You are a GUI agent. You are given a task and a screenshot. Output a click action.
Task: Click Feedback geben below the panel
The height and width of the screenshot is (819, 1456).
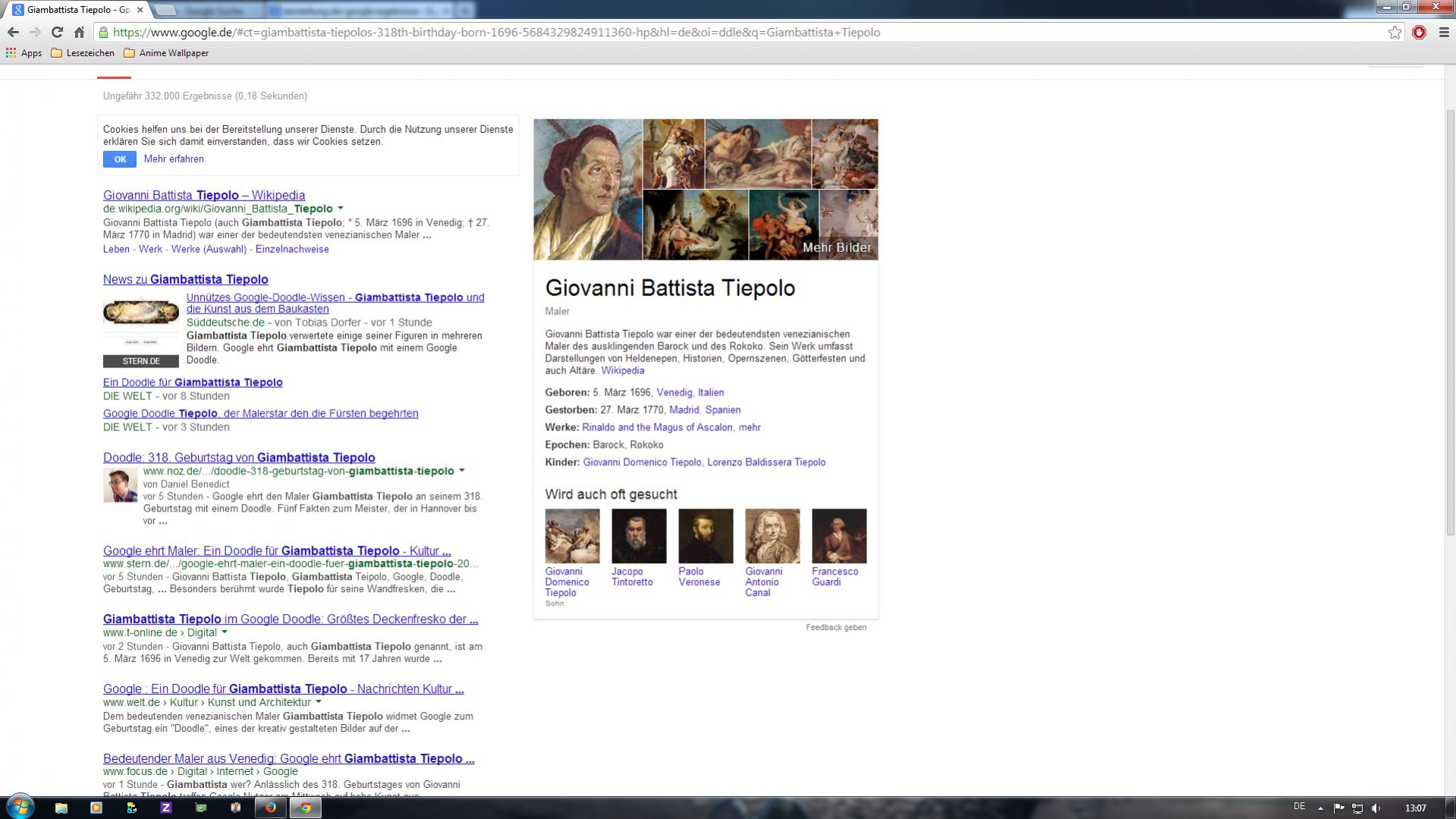836,628
